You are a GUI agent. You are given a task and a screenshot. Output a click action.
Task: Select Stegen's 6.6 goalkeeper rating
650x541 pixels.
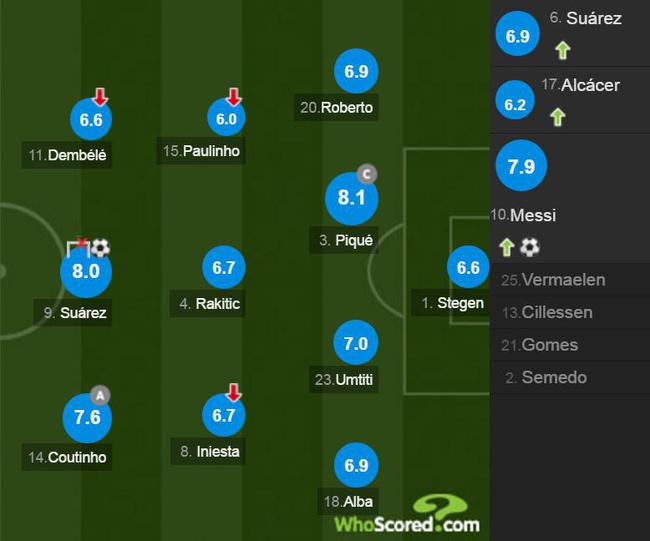click(x=468, y=267)
